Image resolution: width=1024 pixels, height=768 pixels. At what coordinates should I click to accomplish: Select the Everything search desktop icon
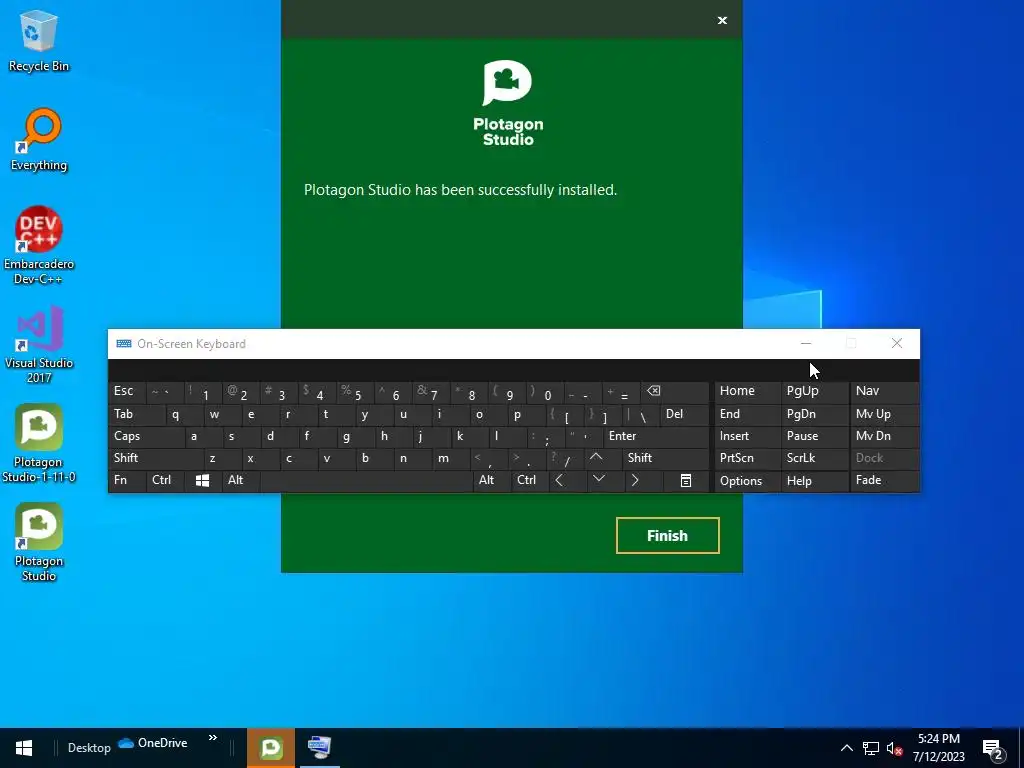(39, 140)
